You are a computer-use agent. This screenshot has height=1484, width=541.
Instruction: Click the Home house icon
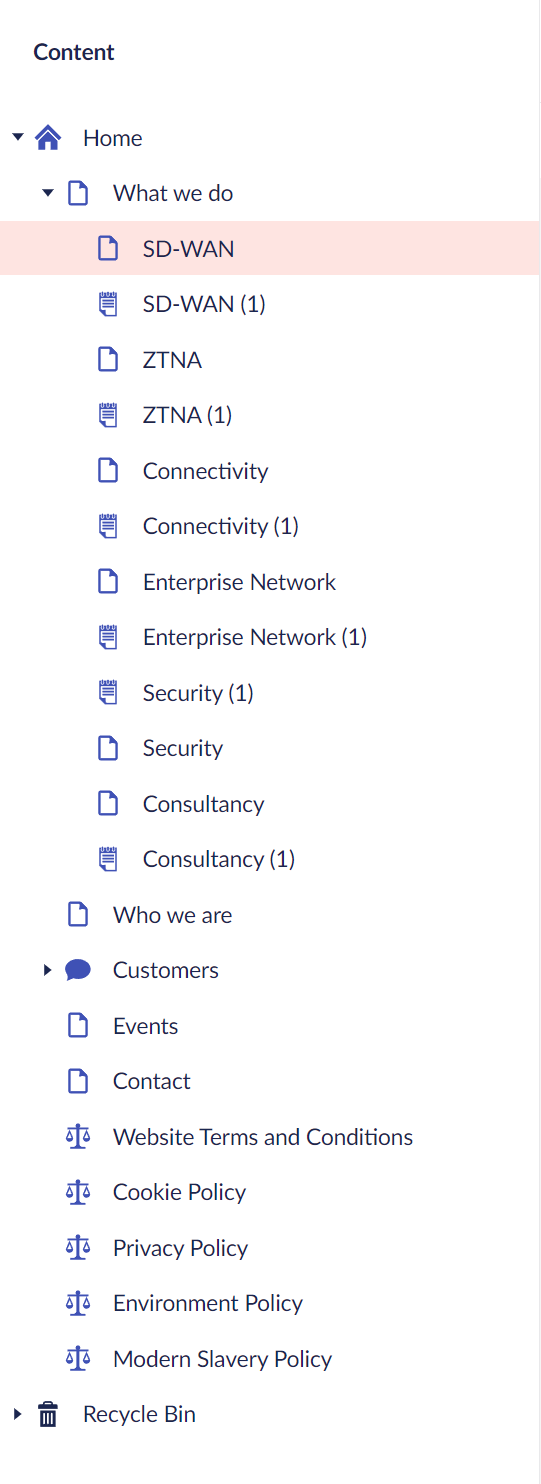click(x=48, y=138)
